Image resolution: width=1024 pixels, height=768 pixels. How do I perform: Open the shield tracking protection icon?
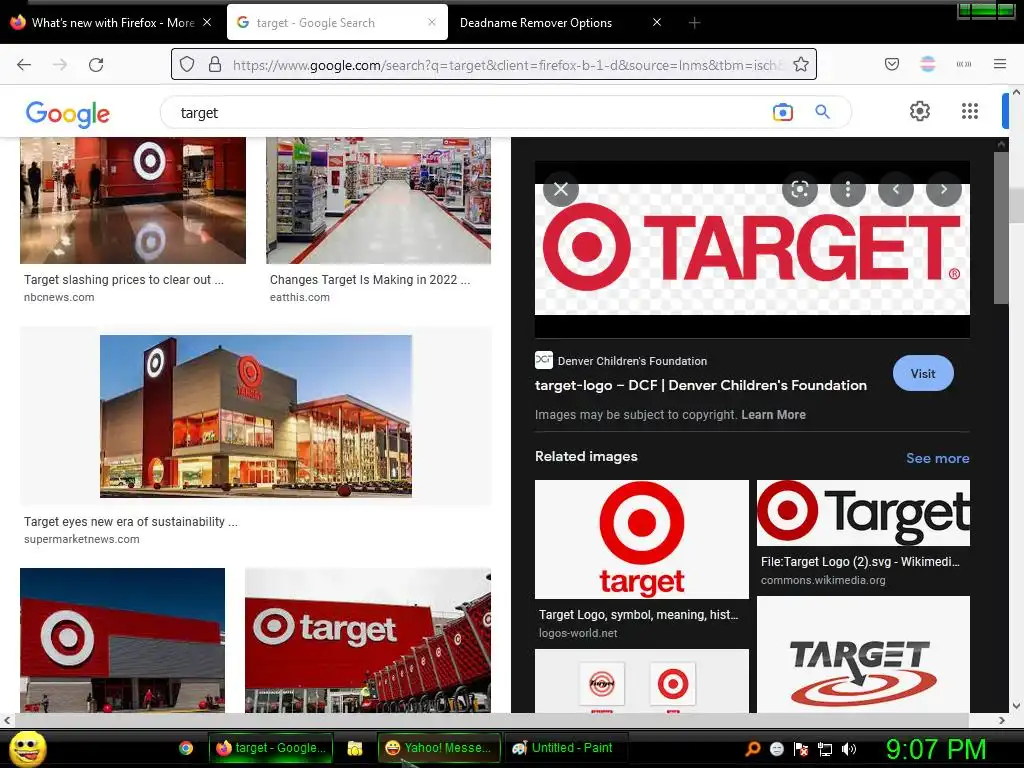tap(187, 64)
